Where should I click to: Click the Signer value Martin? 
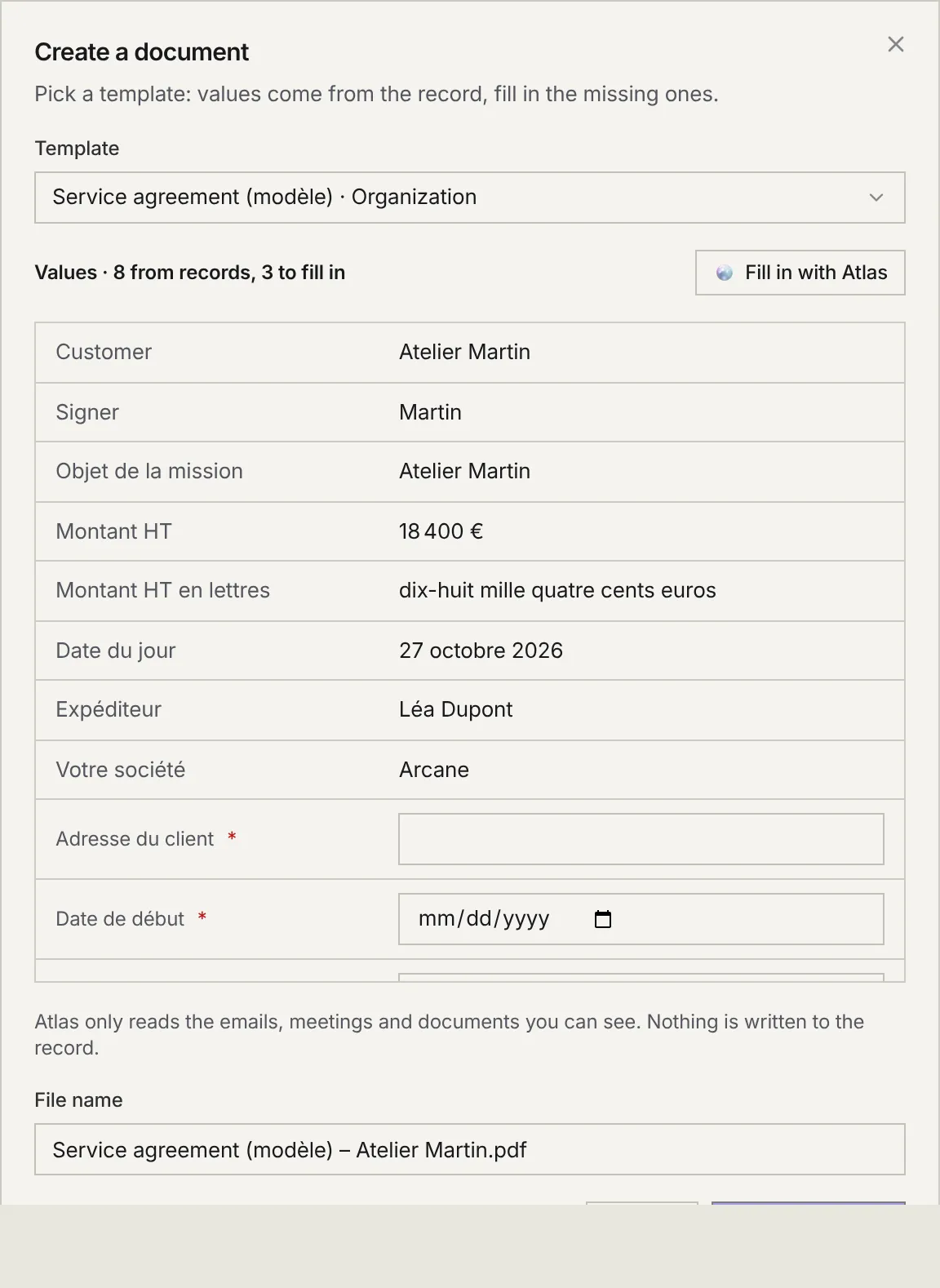coord(430,412)
